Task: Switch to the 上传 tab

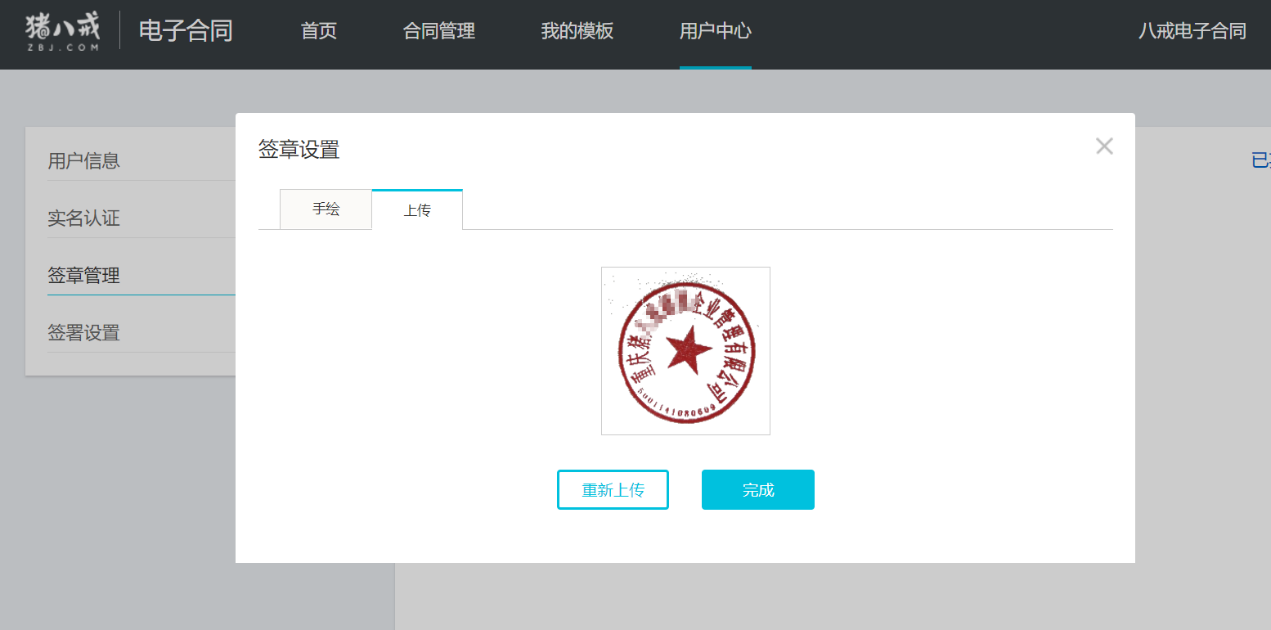Action: (417, 209)
